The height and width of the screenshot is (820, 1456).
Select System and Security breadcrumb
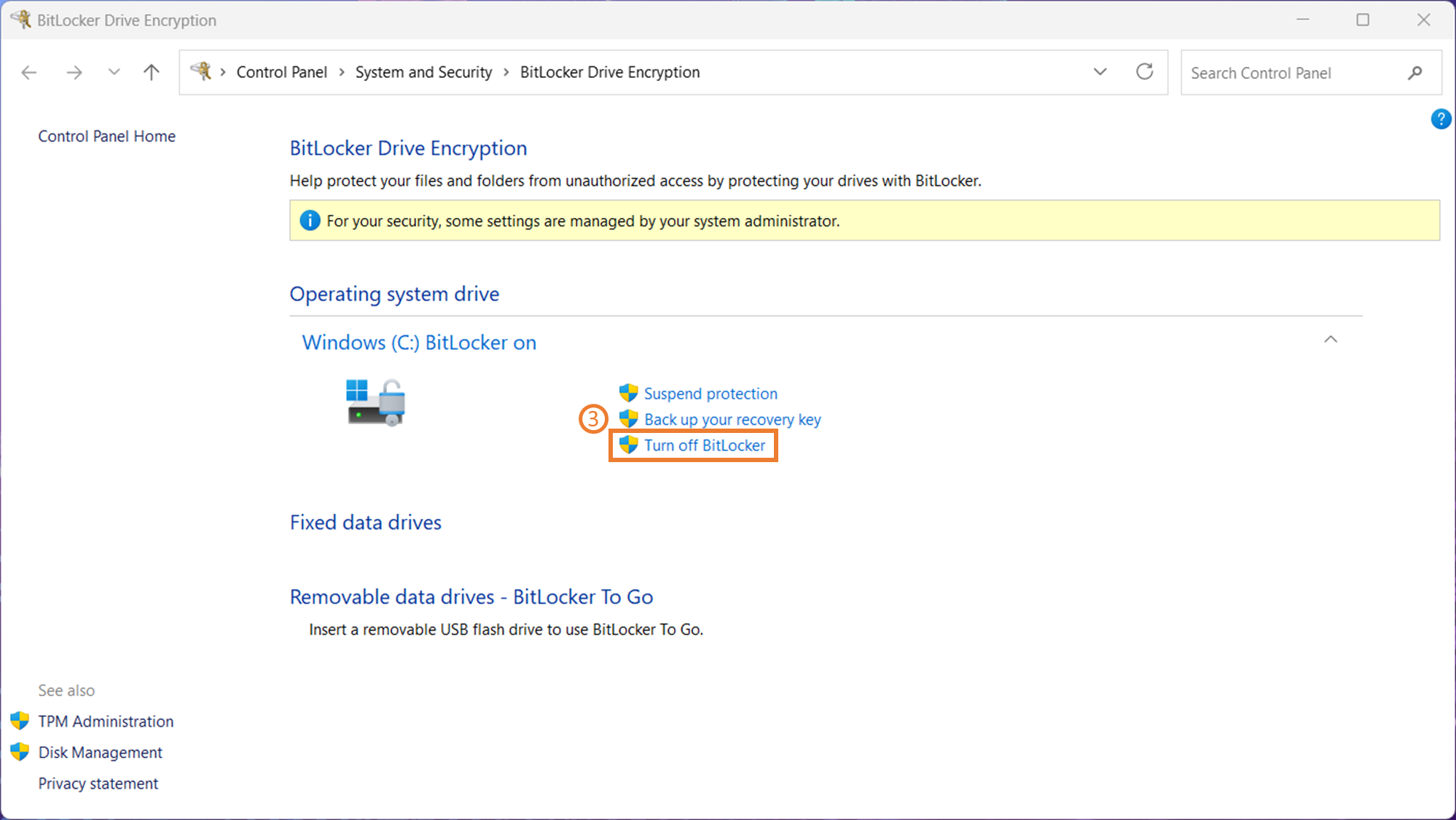pos(423,72)
